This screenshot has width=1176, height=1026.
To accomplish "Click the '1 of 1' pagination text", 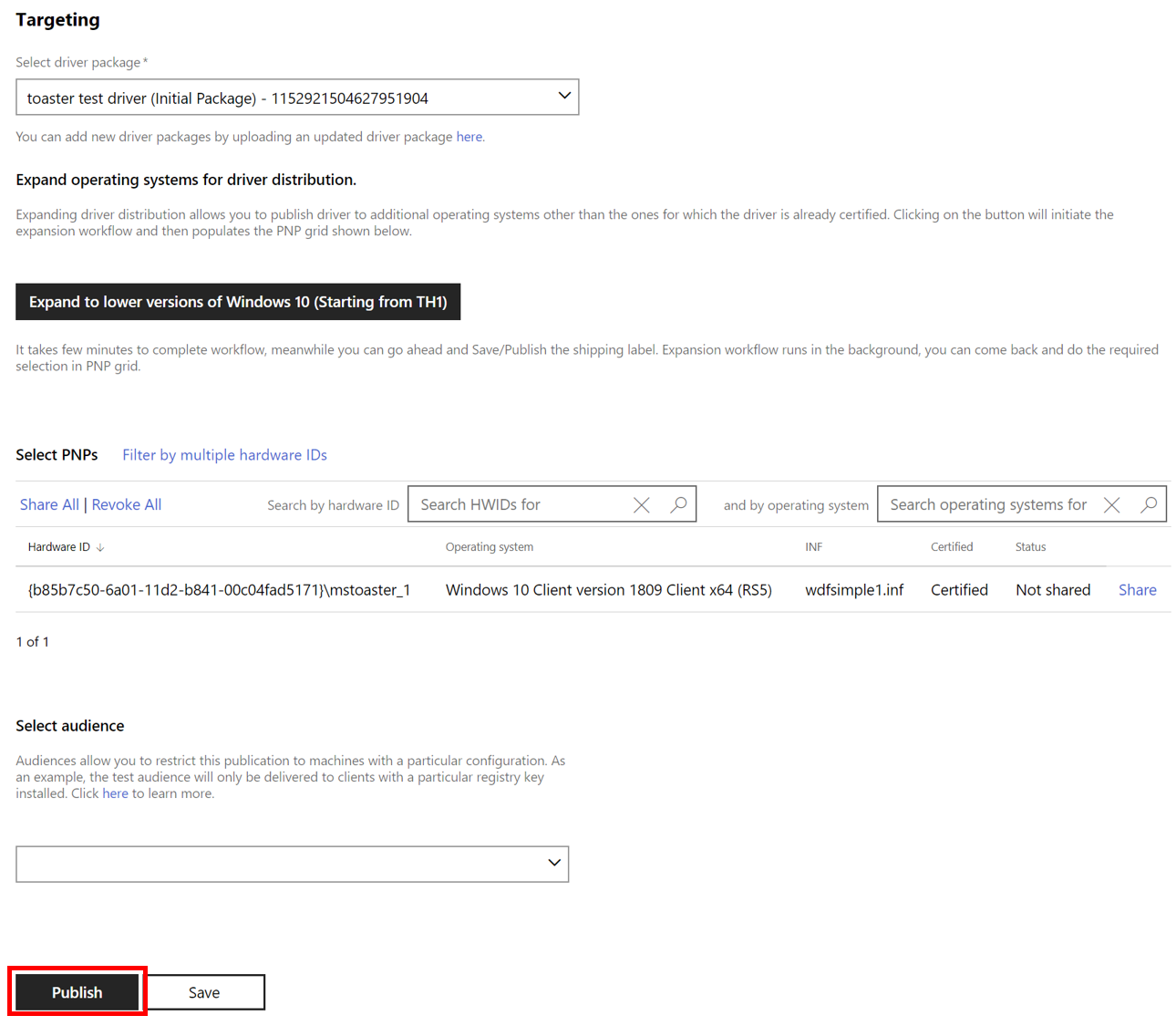I will [33, 642].
